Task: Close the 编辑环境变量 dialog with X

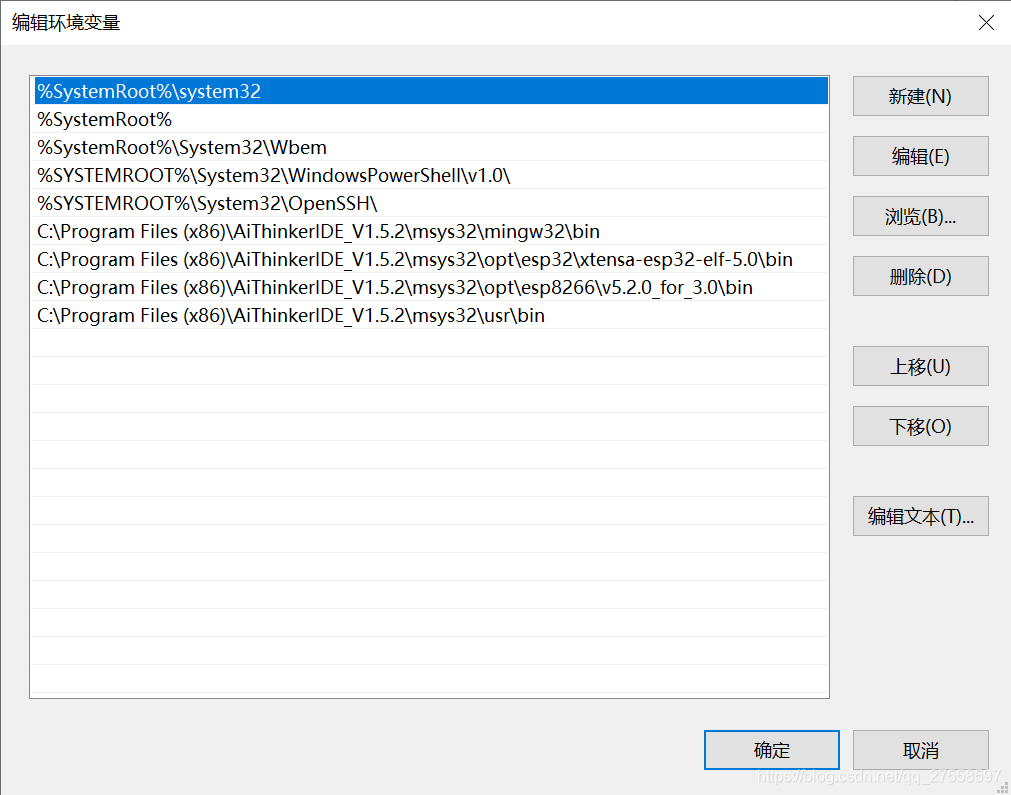Action: click(986, 22)
